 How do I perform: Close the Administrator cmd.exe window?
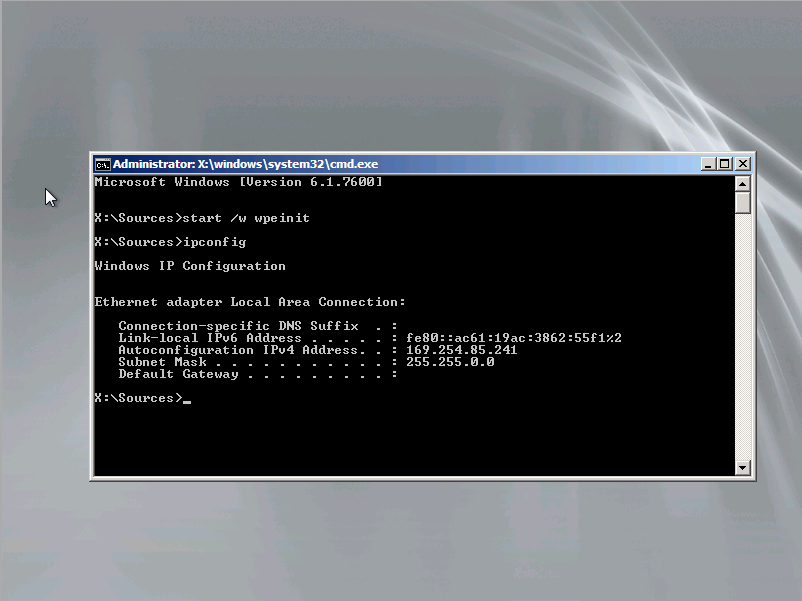[743, 164]
